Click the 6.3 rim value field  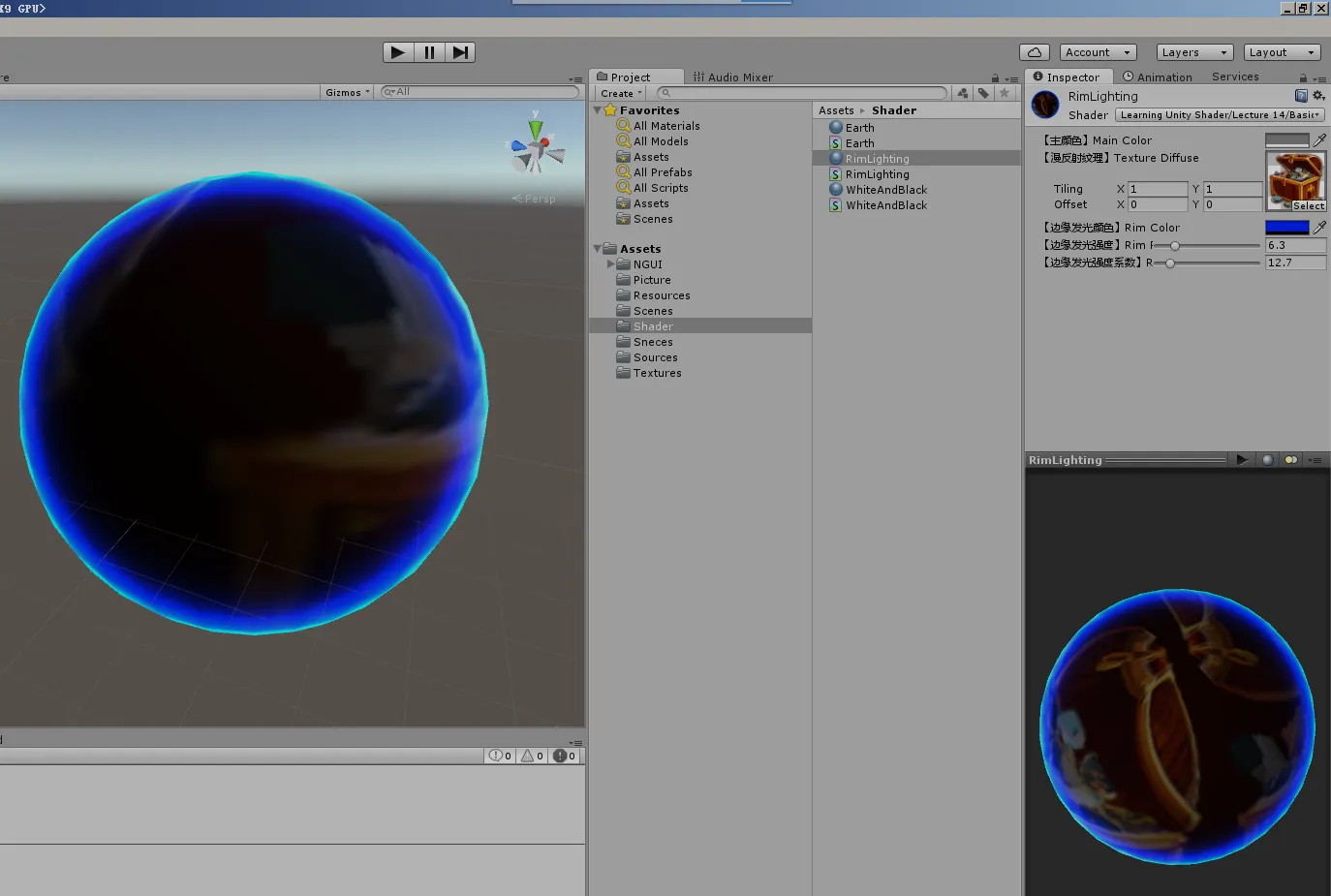point(1295,245)
